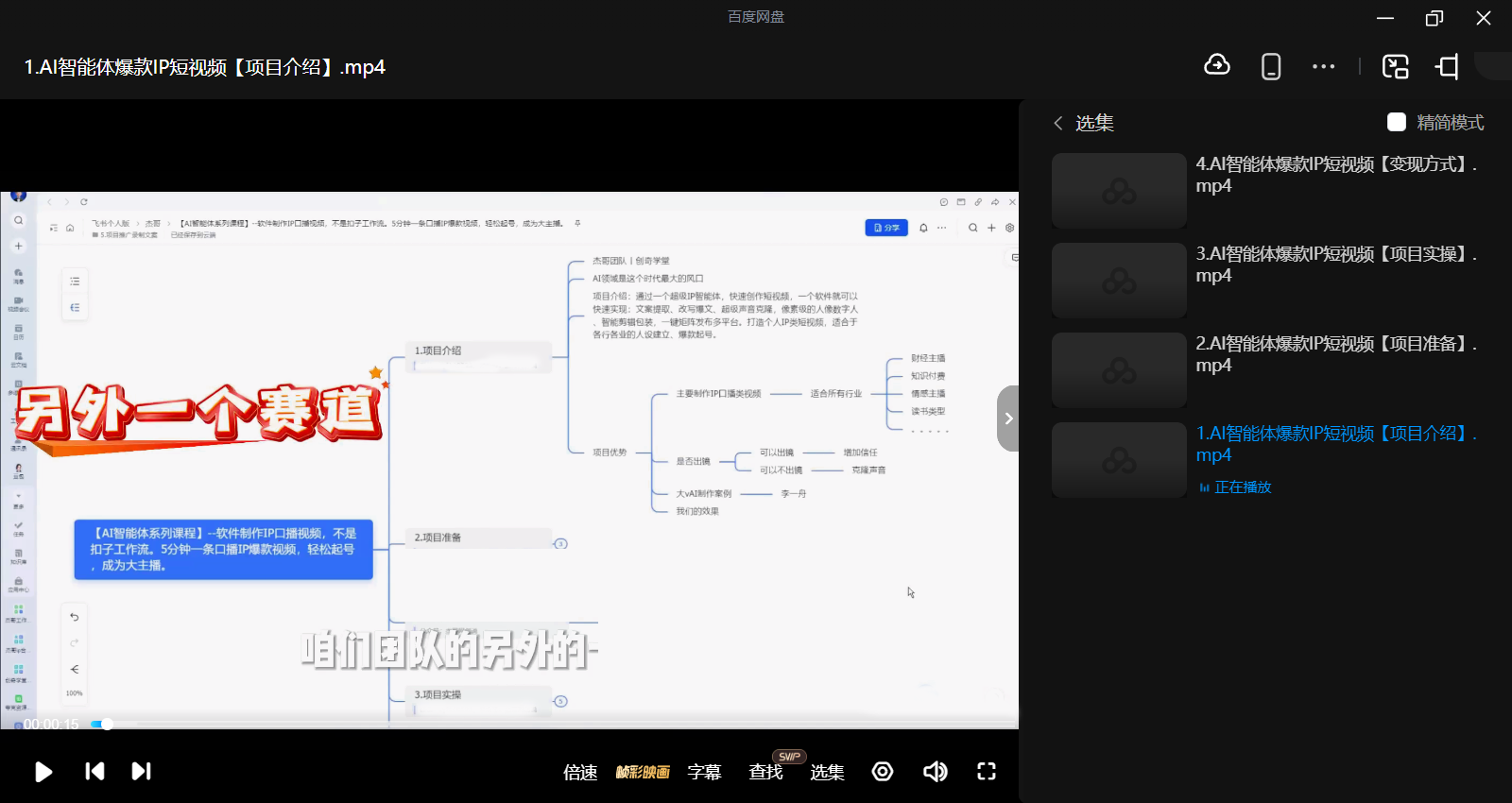Screen dimensions: 1512x803
Task: Open the 倍速 playback speed menu
Action: (x=580, y=773)
